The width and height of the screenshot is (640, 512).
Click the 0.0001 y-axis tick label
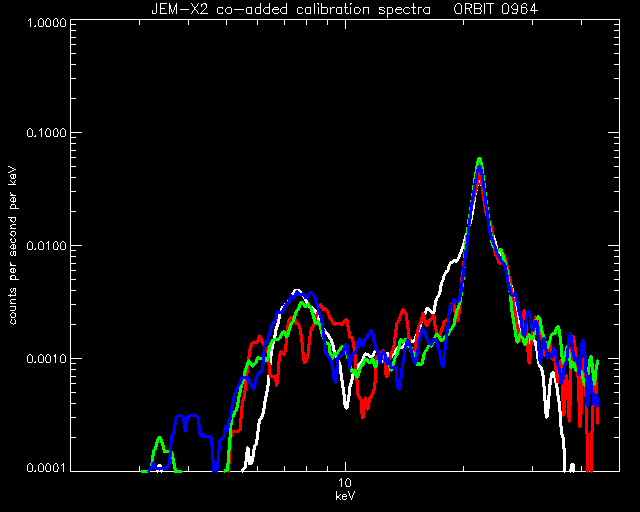(x=46, y=467)
